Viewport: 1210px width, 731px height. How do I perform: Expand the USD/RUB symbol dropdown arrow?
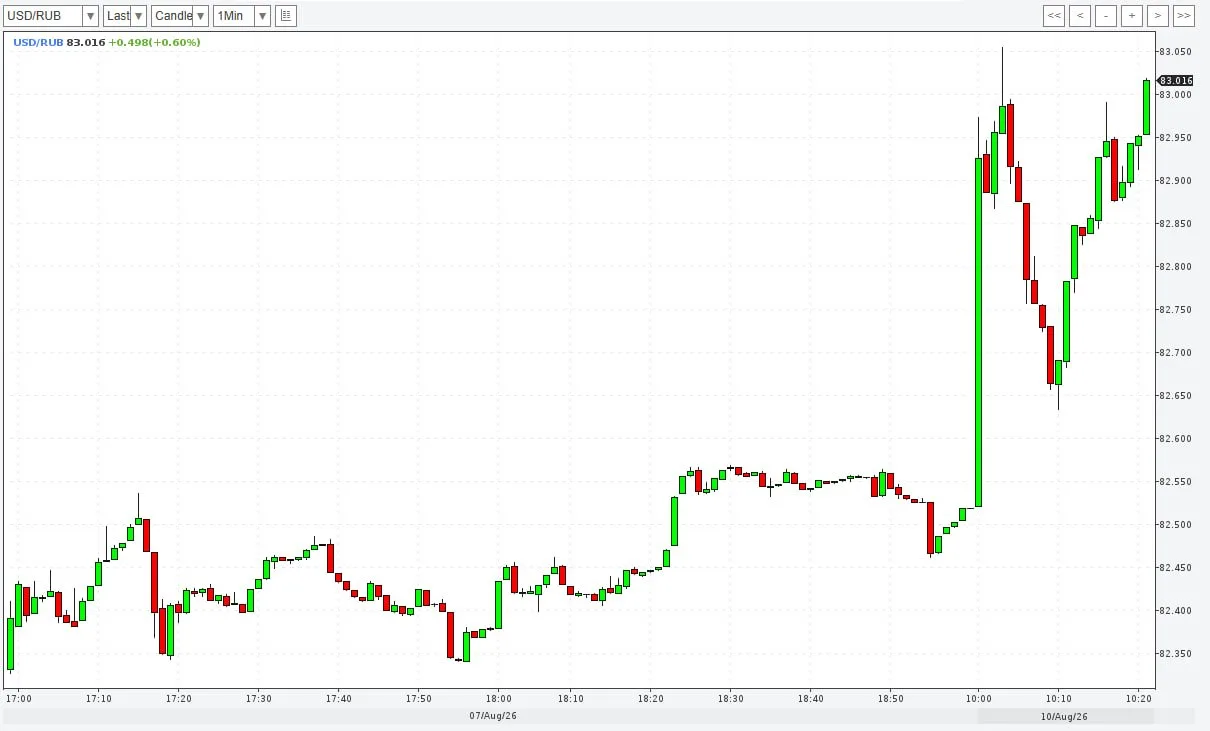coord(90,16)
